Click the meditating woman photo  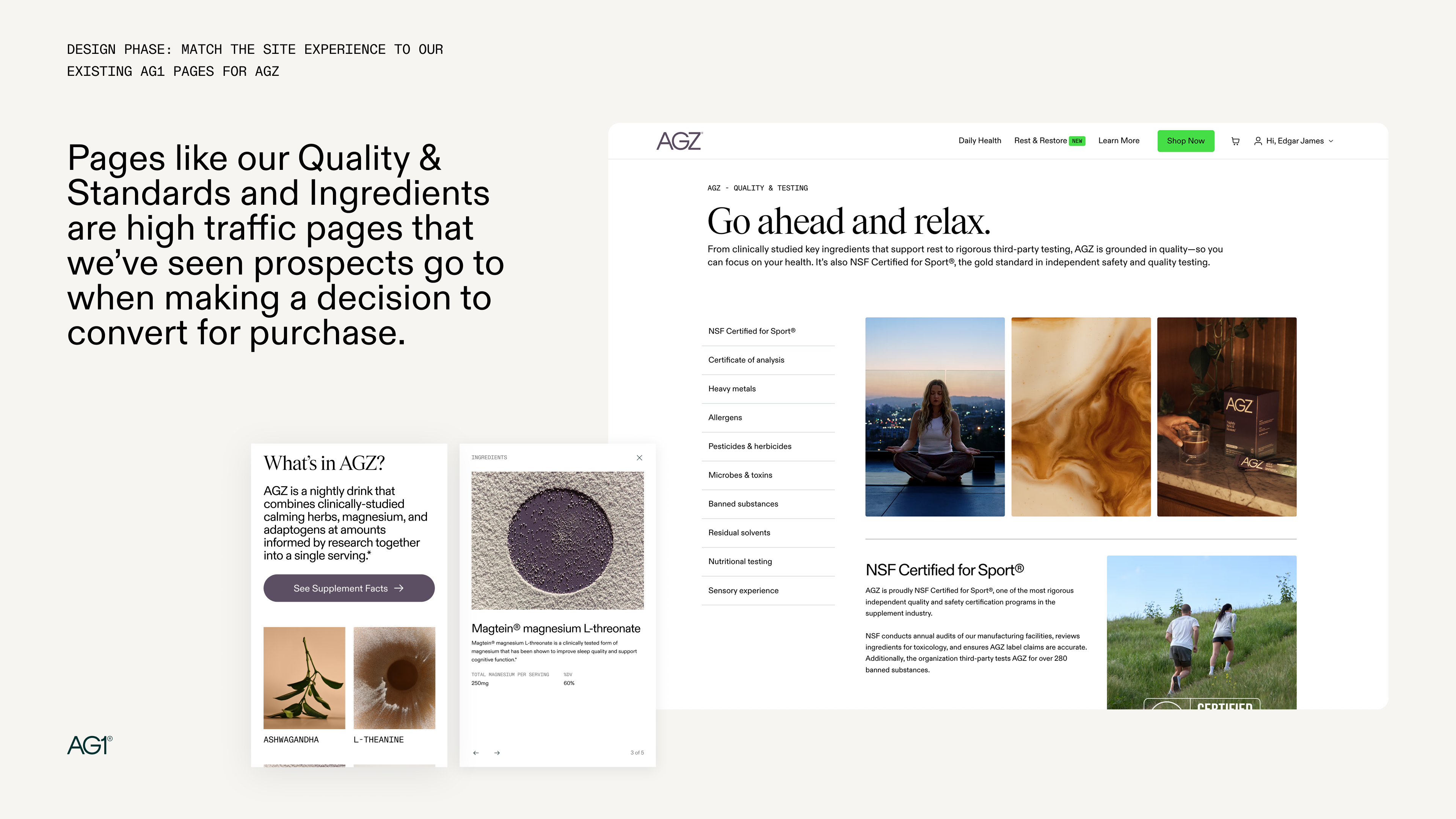coord(934,417)
